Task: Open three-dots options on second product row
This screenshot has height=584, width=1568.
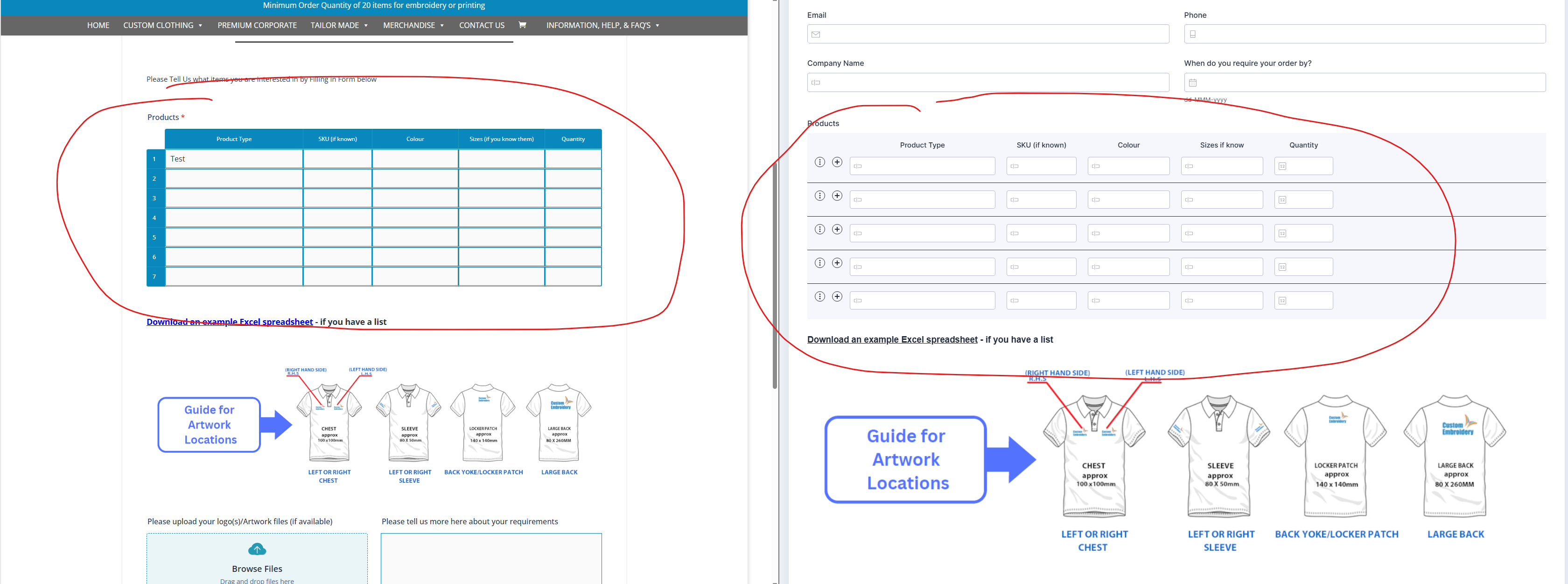Action: click(819, 196)
